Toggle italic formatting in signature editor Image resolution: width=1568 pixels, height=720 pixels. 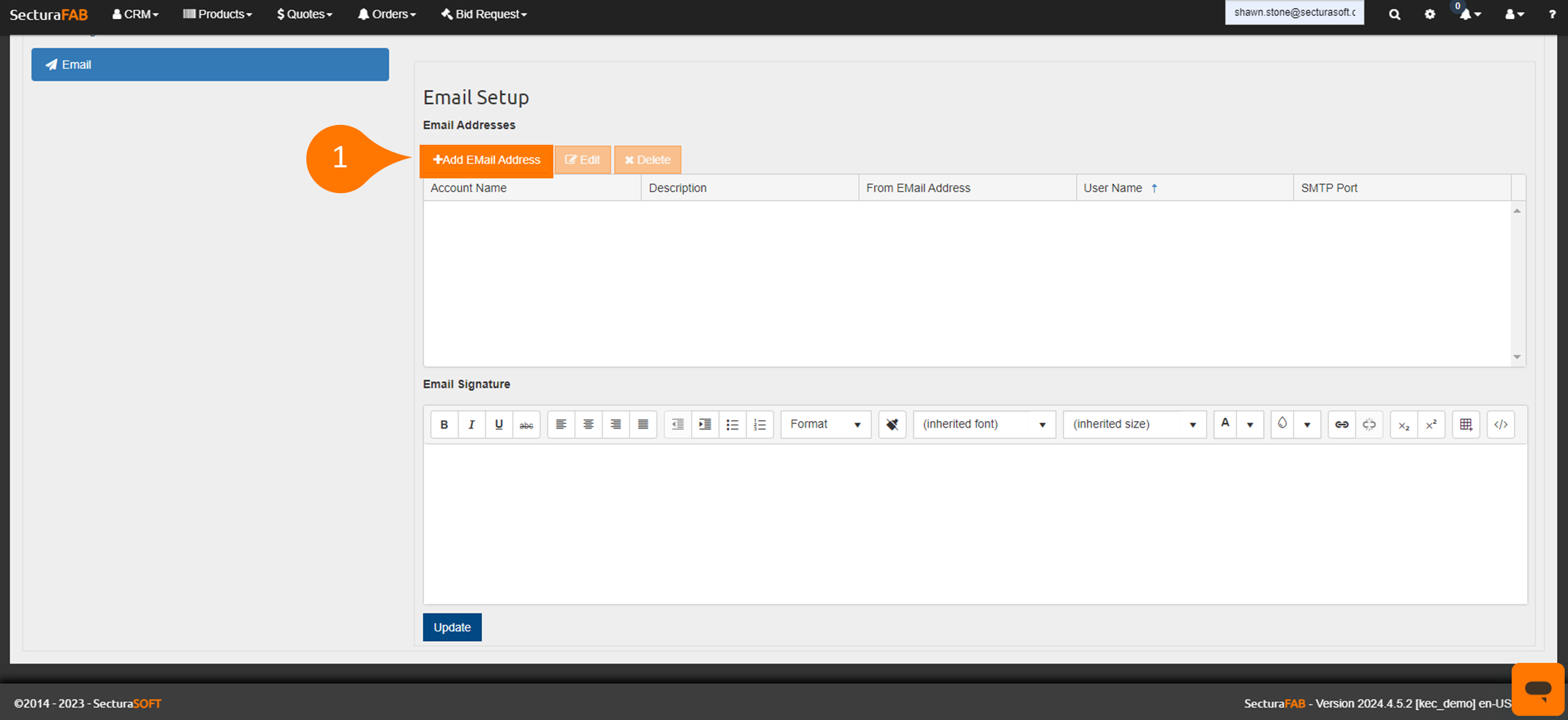tap(471, 425)
